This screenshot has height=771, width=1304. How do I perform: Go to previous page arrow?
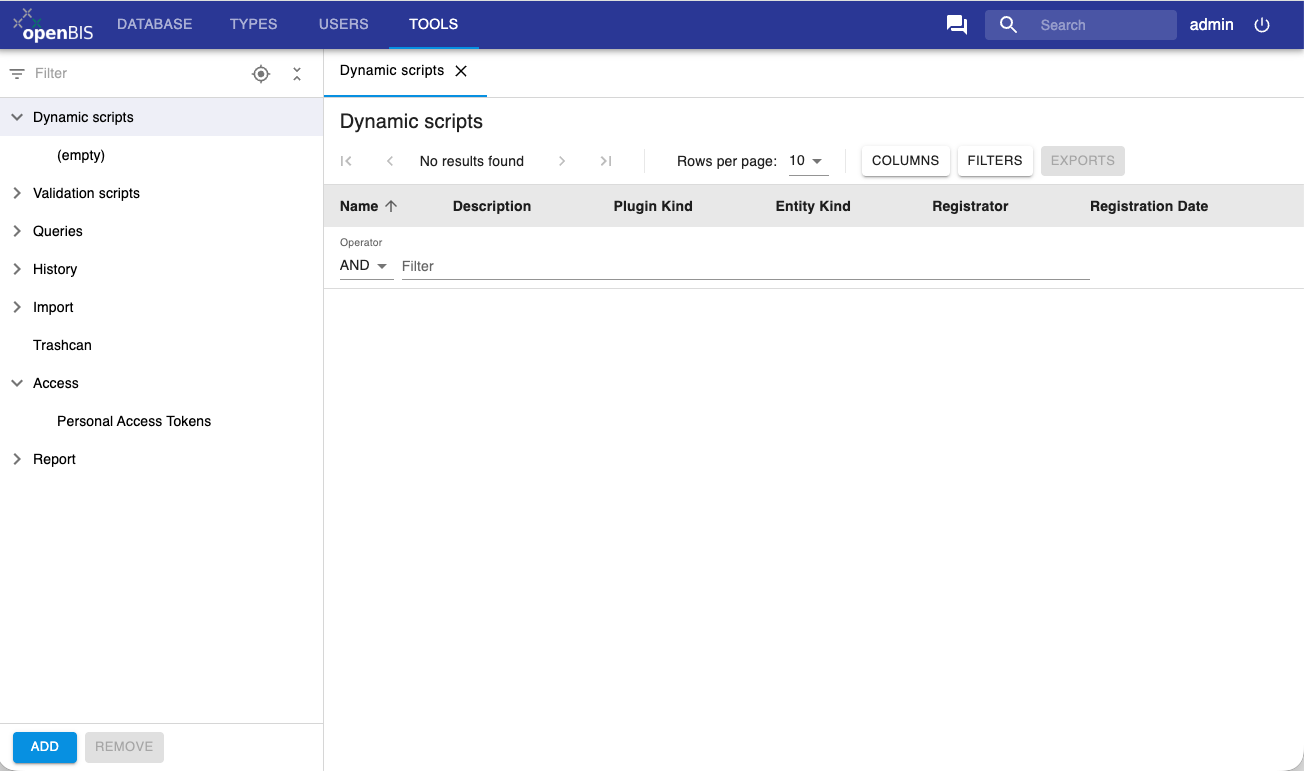coord(390,161)
